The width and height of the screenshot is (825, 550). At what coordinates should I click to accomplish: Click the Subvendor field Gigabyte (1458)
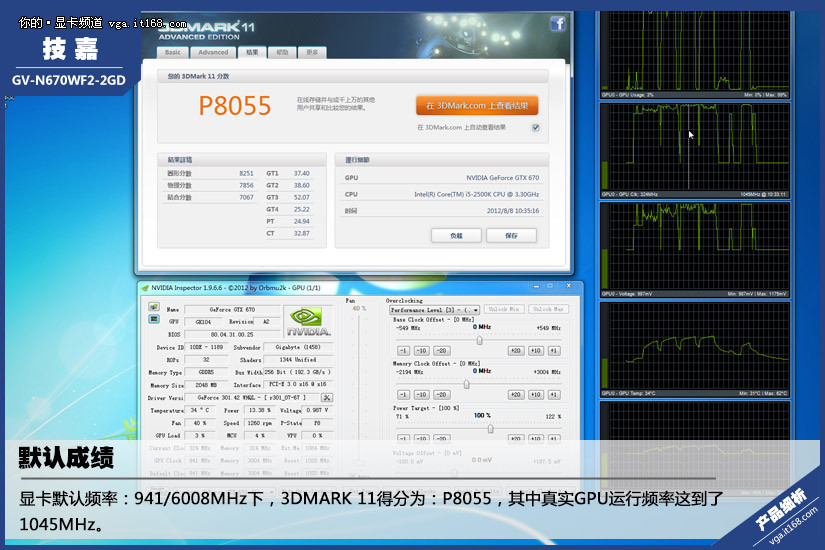pos(298,347)
